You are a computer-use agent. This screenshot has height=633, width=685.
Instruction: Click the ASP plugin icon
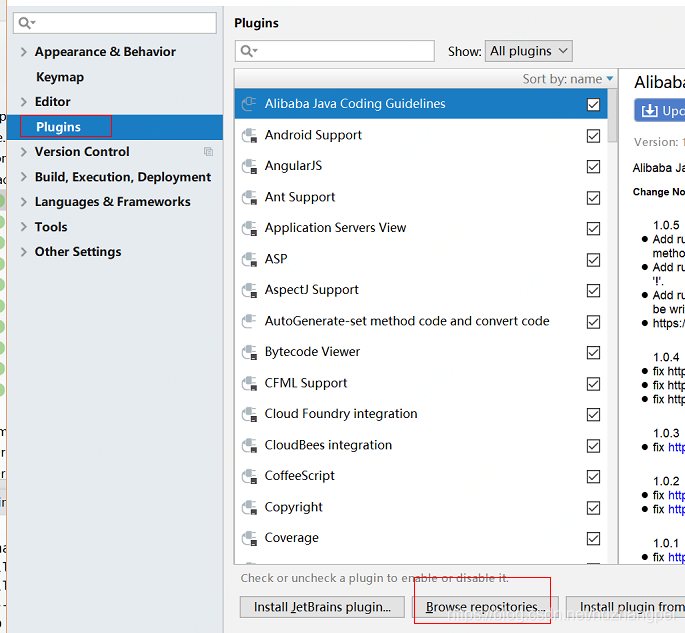[x=249, y=259]
